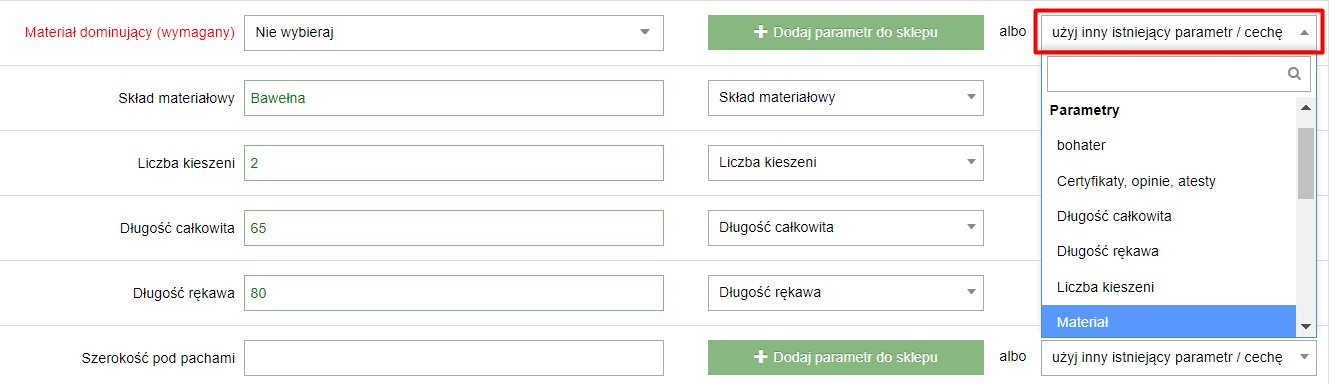Click bottom 'Dodaj parametr do sklepu' button
Image resolution: width=1330 pixels, height=384 pixels.
846,358
